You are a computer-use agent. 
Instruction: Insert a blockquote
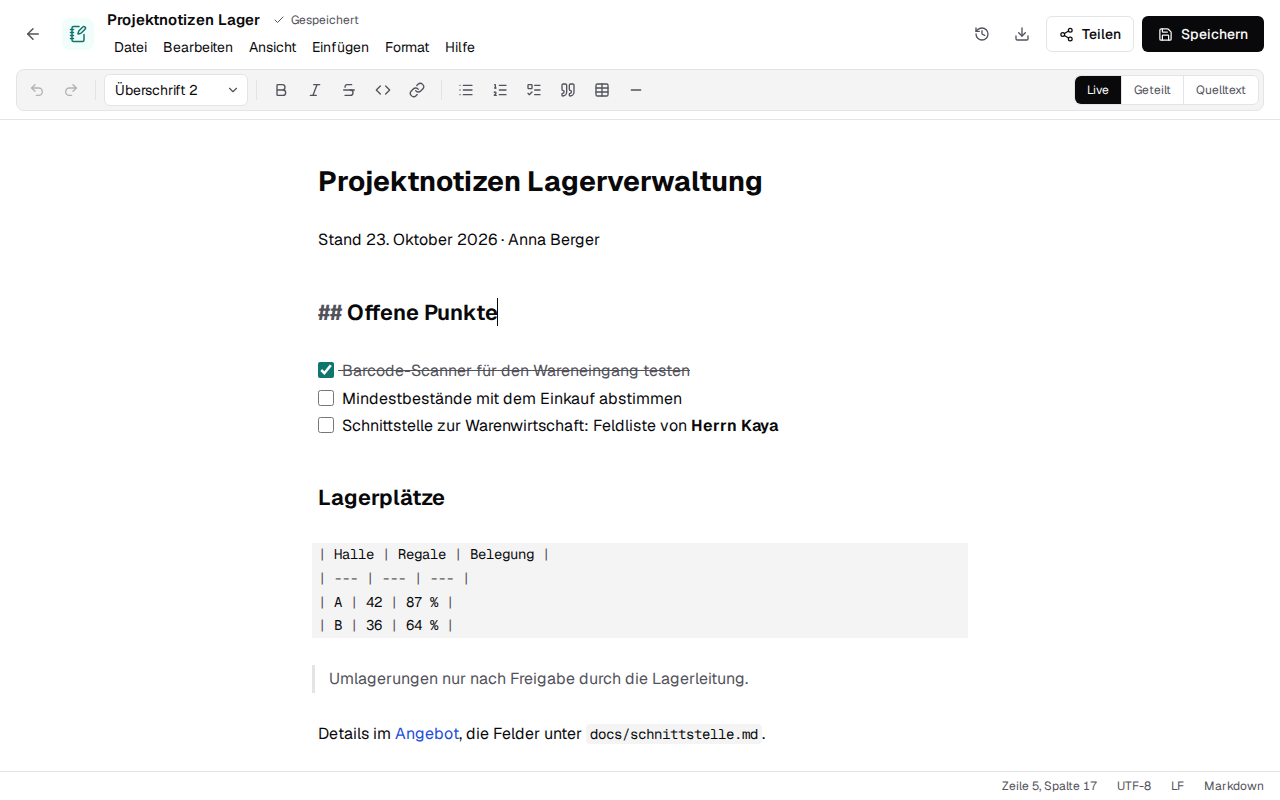pos(568,90)
